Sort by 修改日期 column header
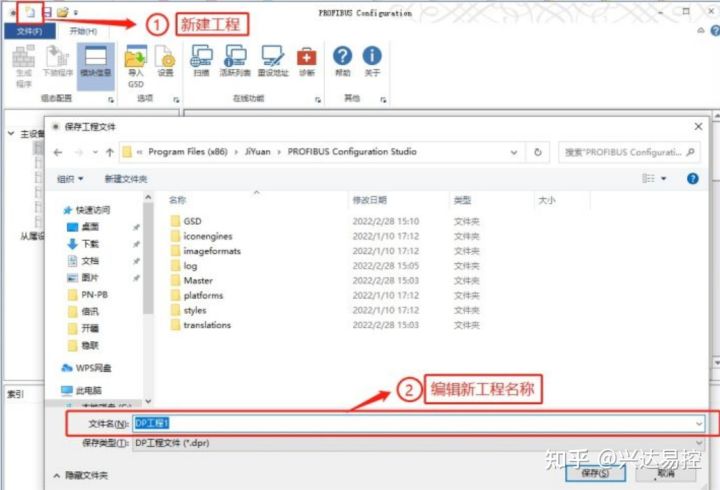Screen dimensions: 720x490 click(369, 200)
